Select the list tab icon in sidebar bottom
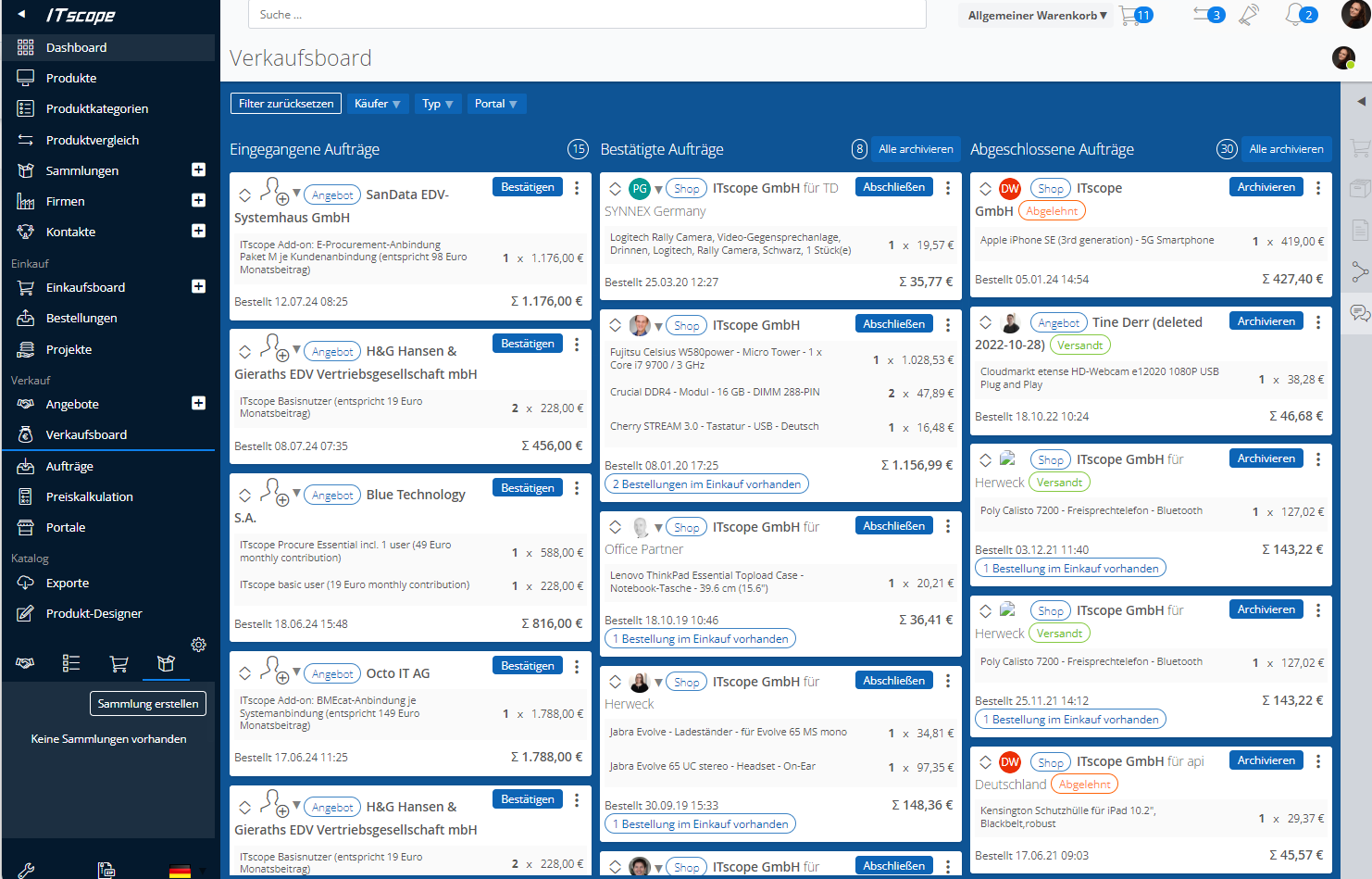 [x=71, y=663]
